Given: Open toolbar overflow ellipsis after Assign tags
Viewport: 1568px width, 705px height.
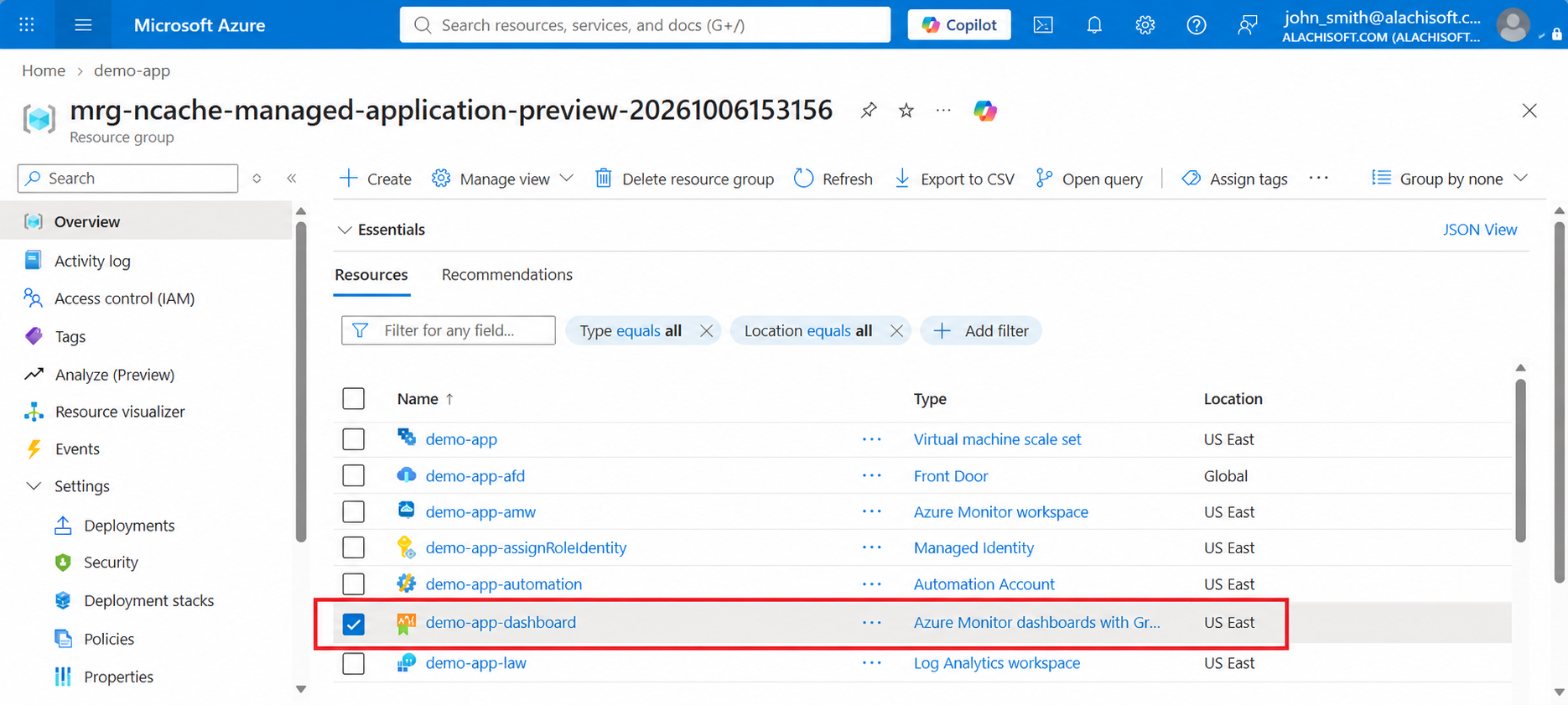Looking at the screenshot, I should point(1319,178).
